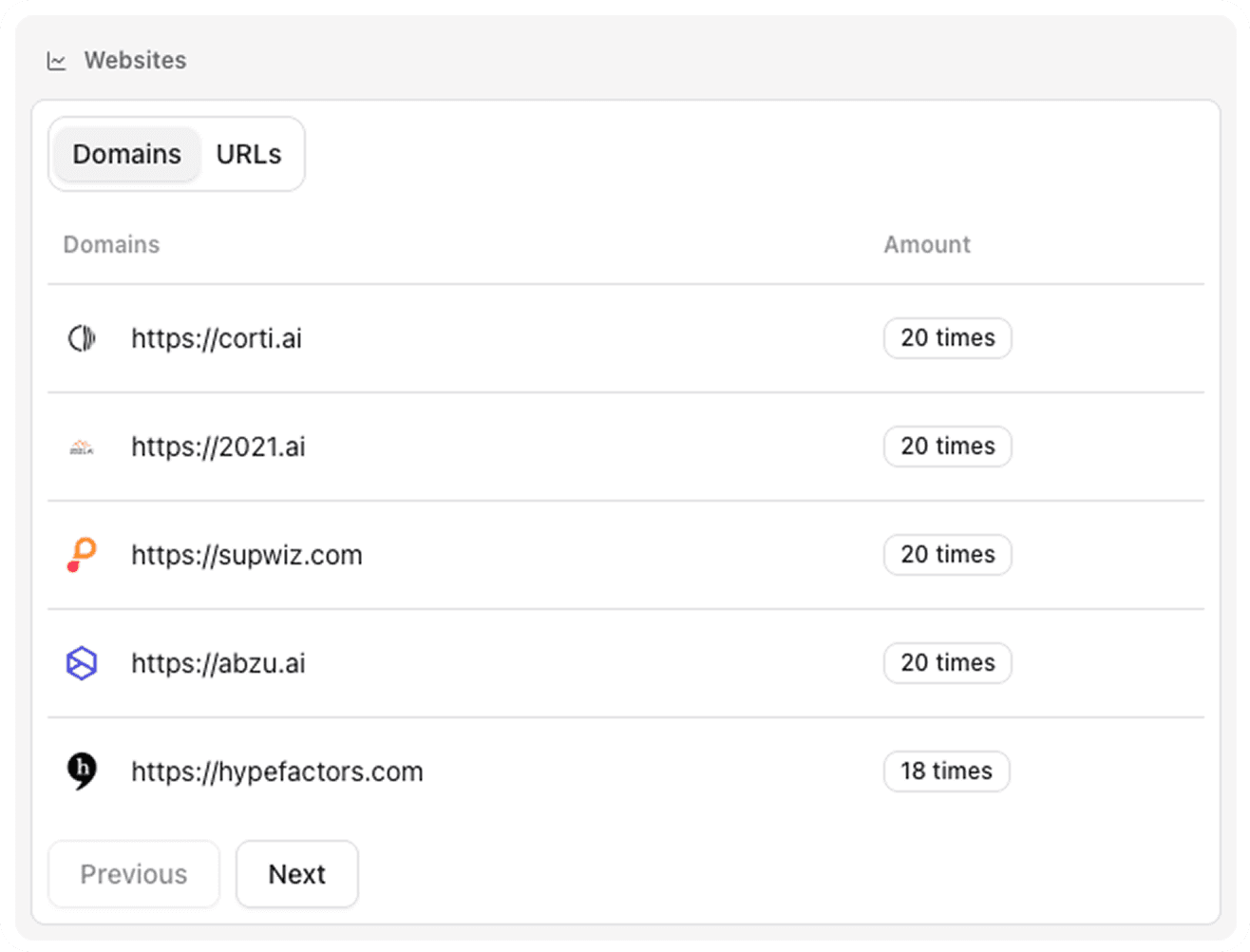Open the https://2021.ai domain link
The image size is (1250, 952).
[x=218, y=447]
